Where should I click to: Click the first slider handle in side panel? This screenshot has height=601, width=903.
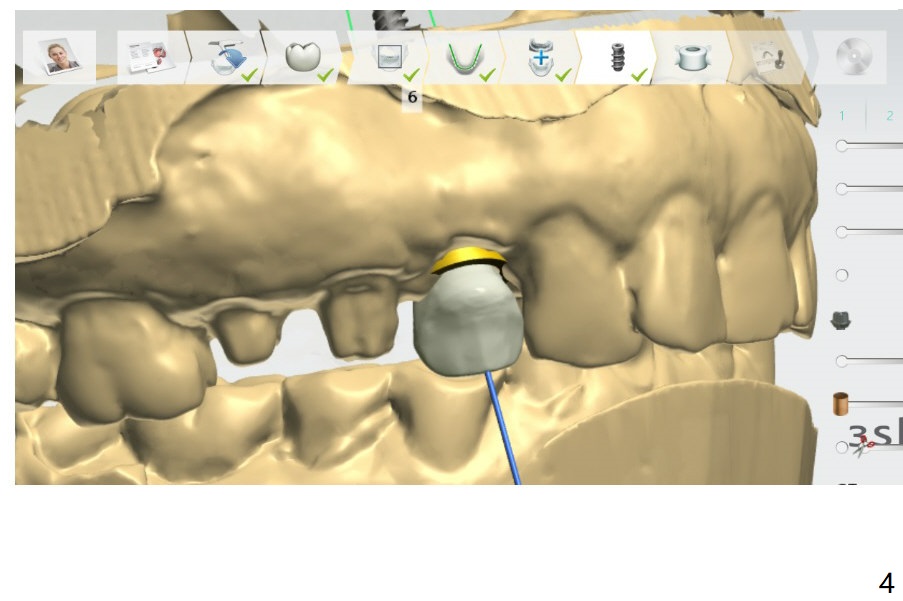tap(842, 146)
